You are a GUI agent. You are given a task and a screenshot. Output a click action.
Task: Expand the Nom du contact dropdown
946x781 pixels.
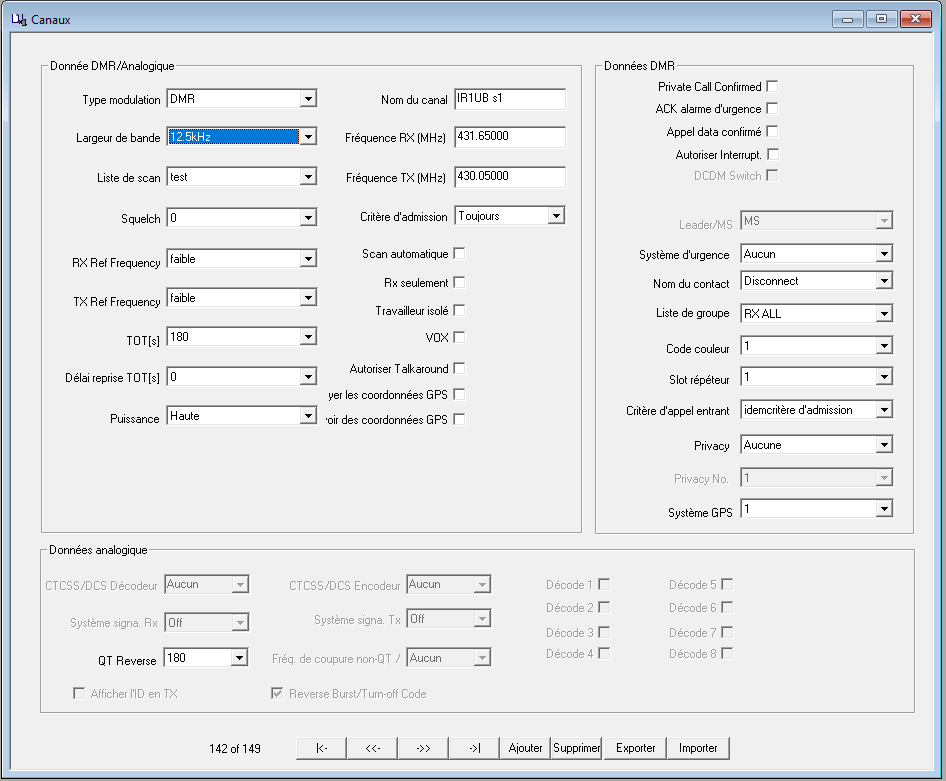click(x=884, y=281)
